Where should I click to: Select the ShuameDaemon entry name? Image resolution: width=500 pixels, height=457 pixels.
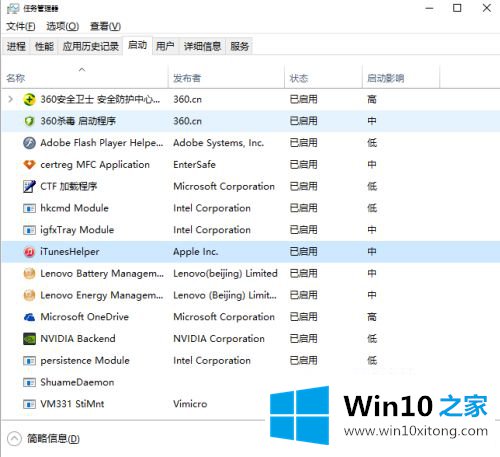tap(77, 382)
